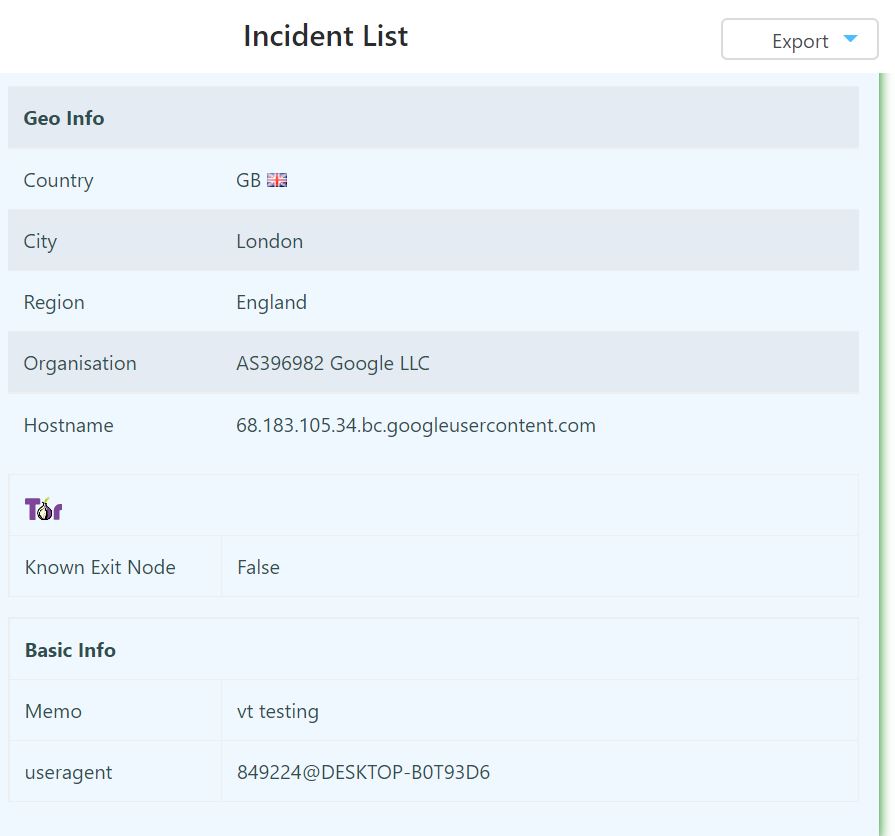Click the Basic Info section header
Image resolution: width=895 pixels, height=836 pixels.
pos(70,650)
